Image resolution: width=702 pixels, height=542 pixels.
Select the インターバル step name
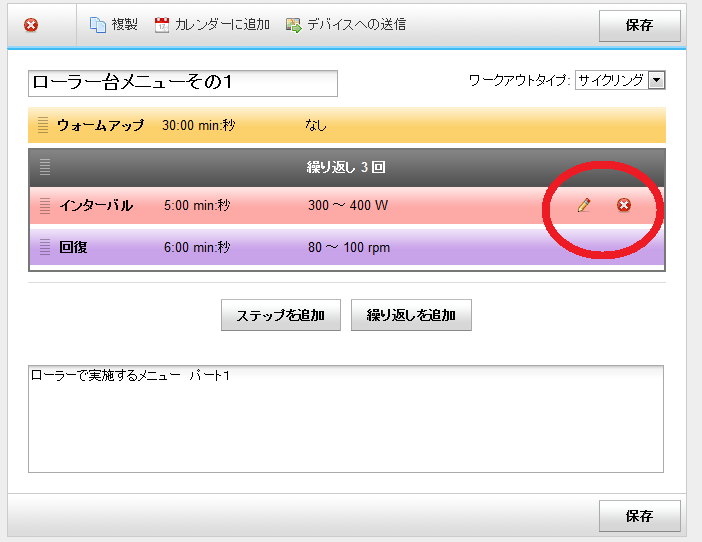click(96, 205)
